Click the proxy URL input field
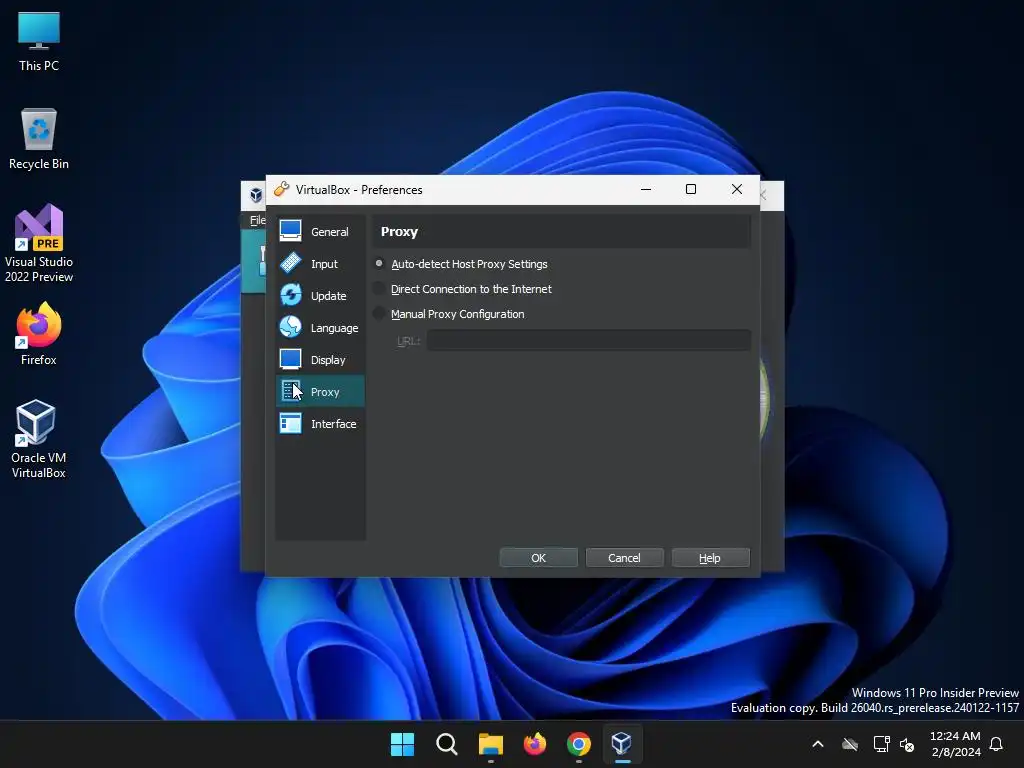This screenshot has height=768, width=1024. tap(588, 340)
